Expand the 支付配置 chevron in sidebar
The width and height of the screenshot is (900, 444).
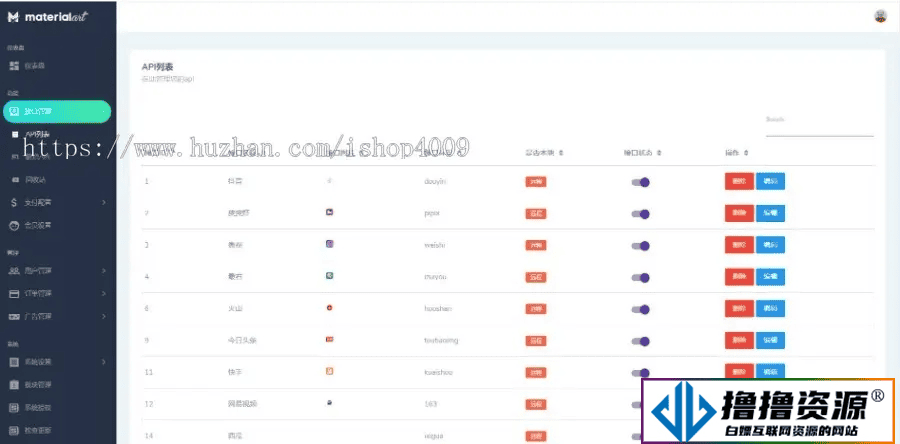coord(104,202)
